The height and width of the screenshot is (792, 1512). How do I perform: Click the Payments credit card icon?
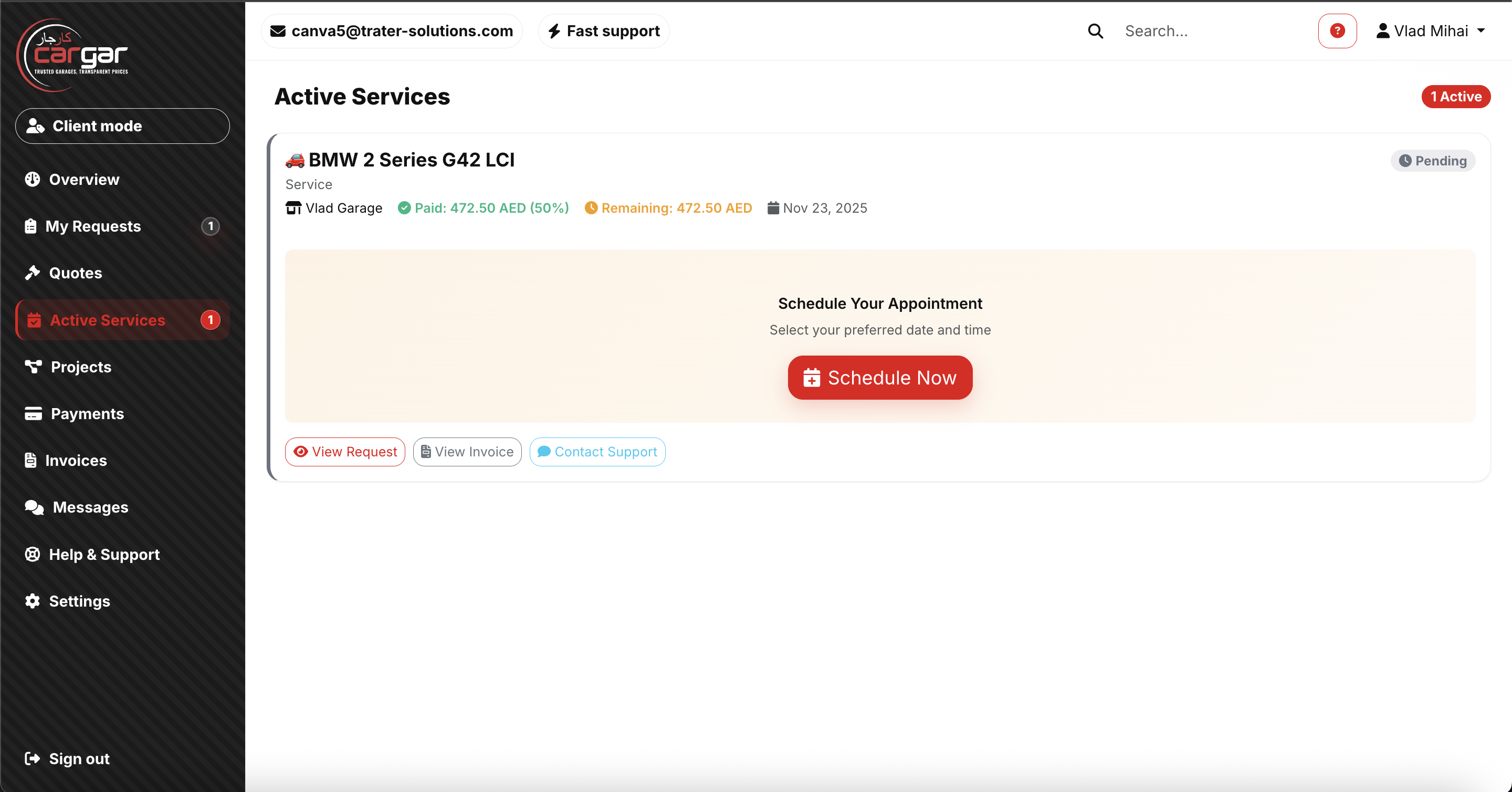[34, 413]
